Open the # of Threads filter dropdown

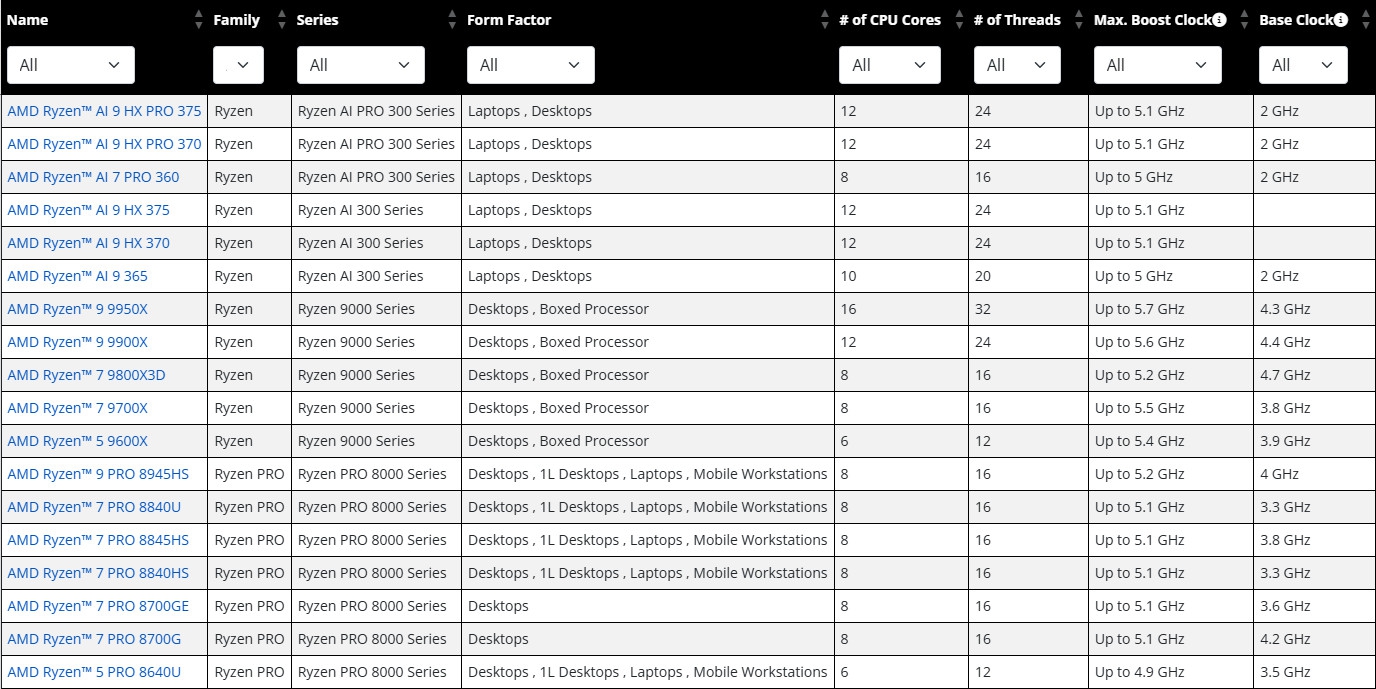point(1017,65)
